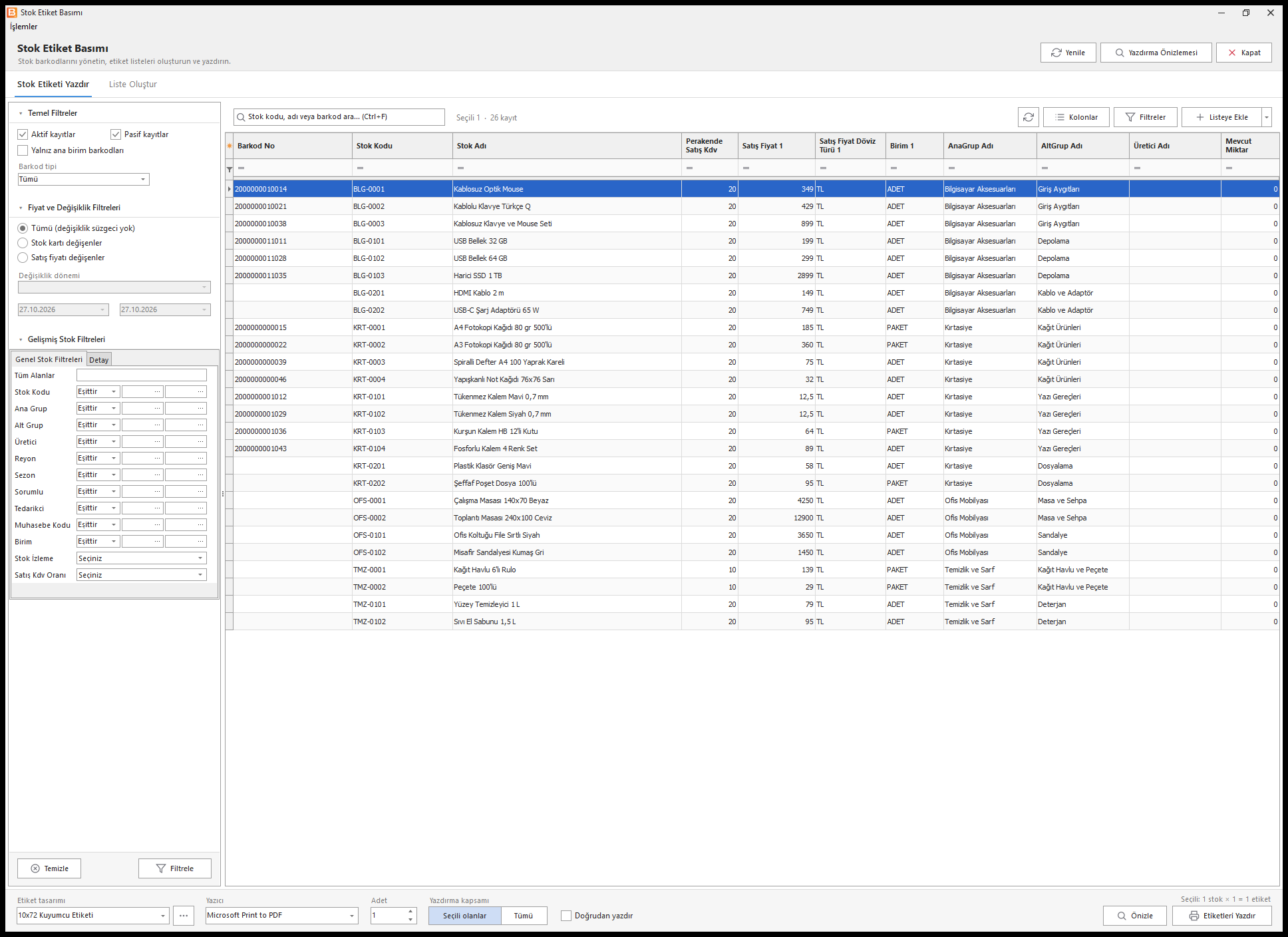The image size is (1288, 937).
Task: Apply filters with the Filtrele button
Action: coord(174,868)
